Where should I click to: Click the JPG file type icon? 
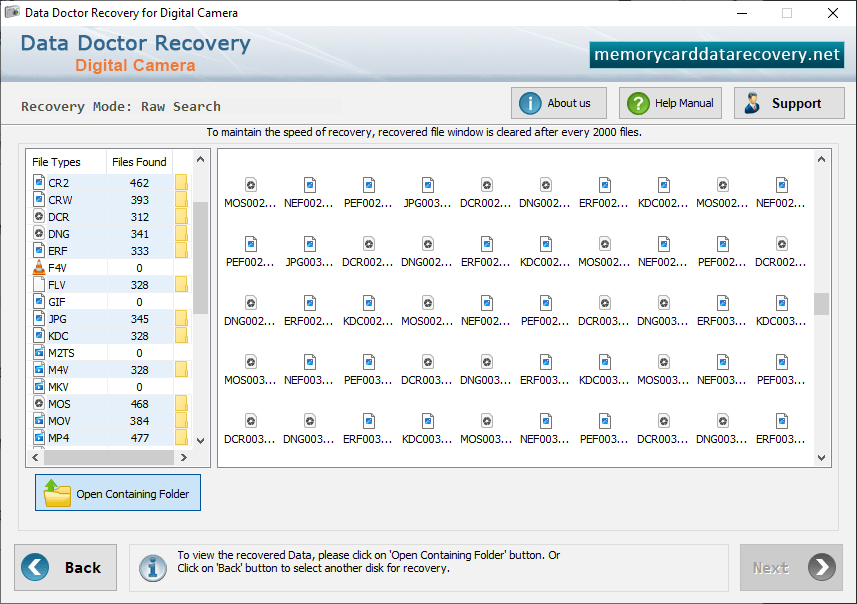(x=39, y=318)
